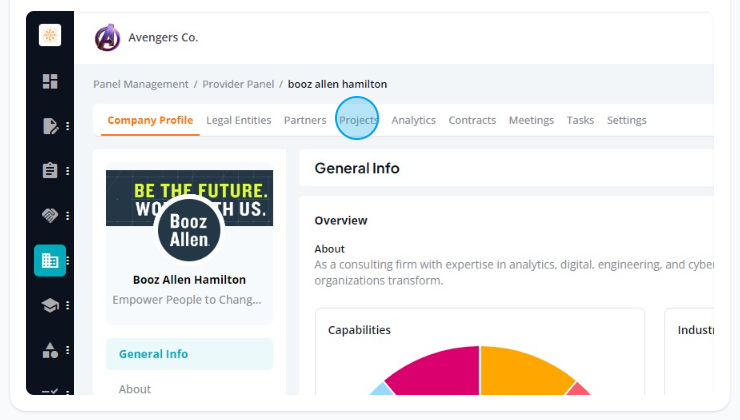Viewport: 740px width, 420px height.
Task: Select About in the side menu
Action: click(135, 389)
